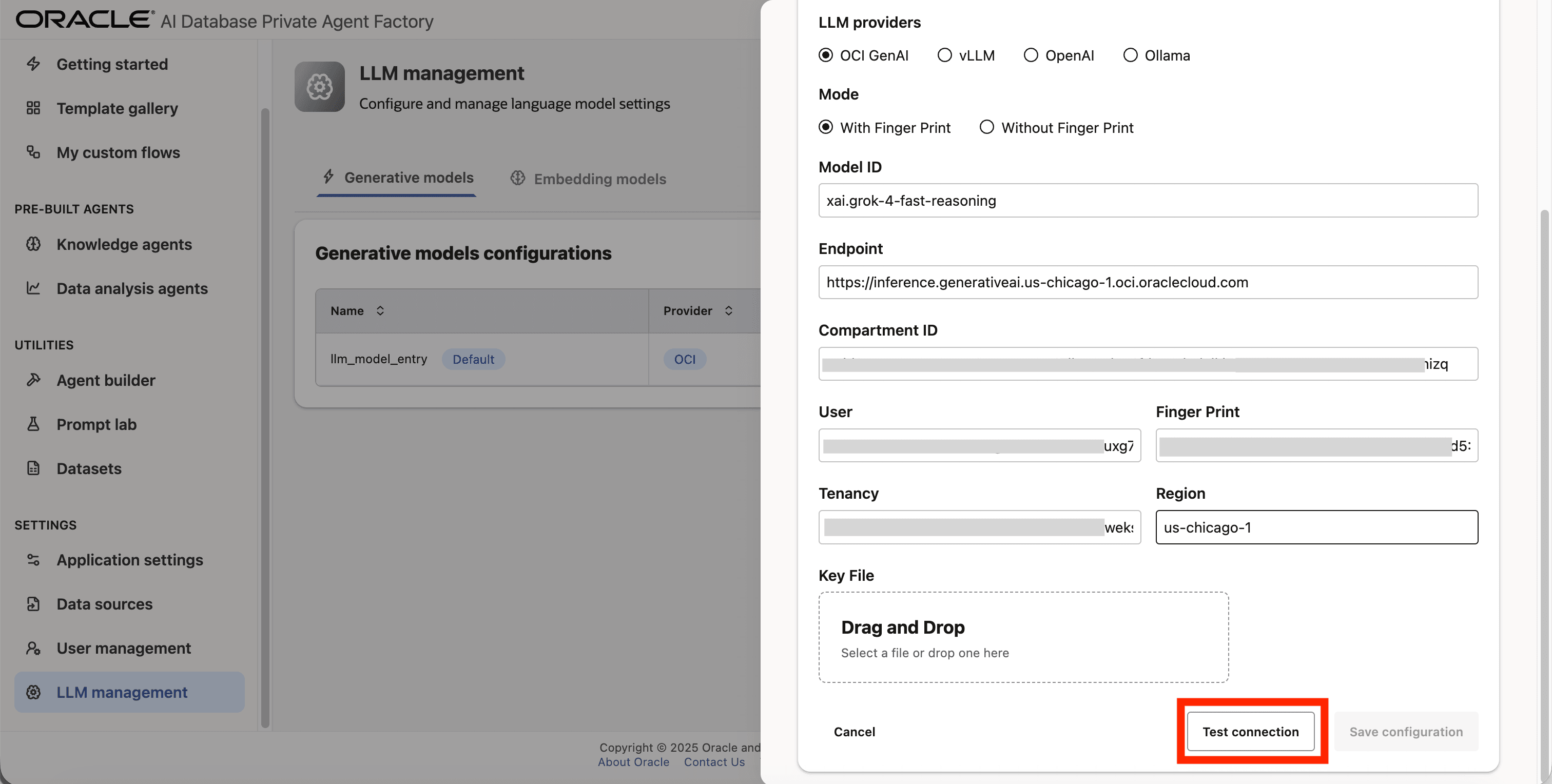Image resolution: width=1552 pixels, height=784 pixels.
Task: Click the Cancel button
Action: click(x=853, y=732)
